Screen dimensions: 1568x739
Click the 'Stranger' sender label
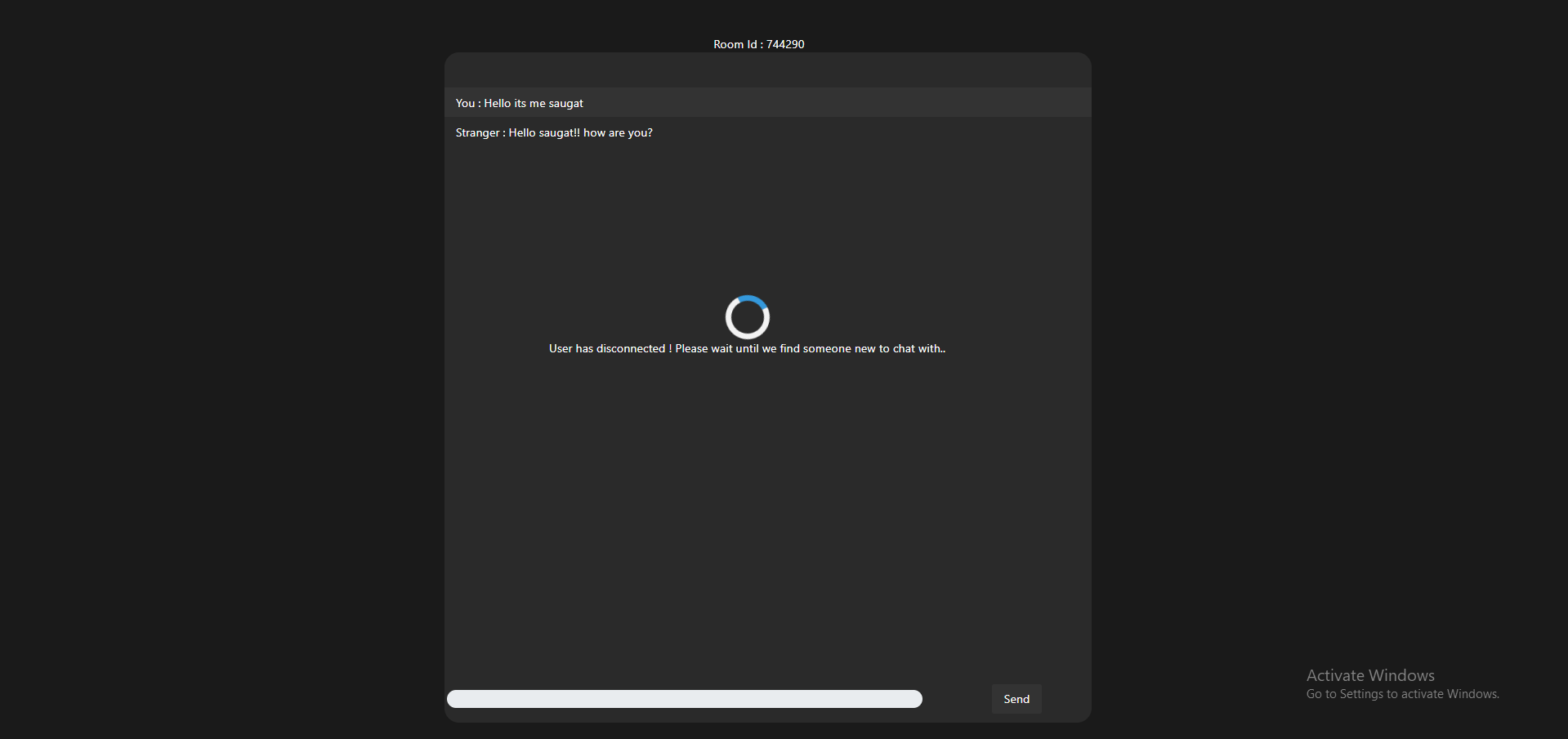coord(477,132)
